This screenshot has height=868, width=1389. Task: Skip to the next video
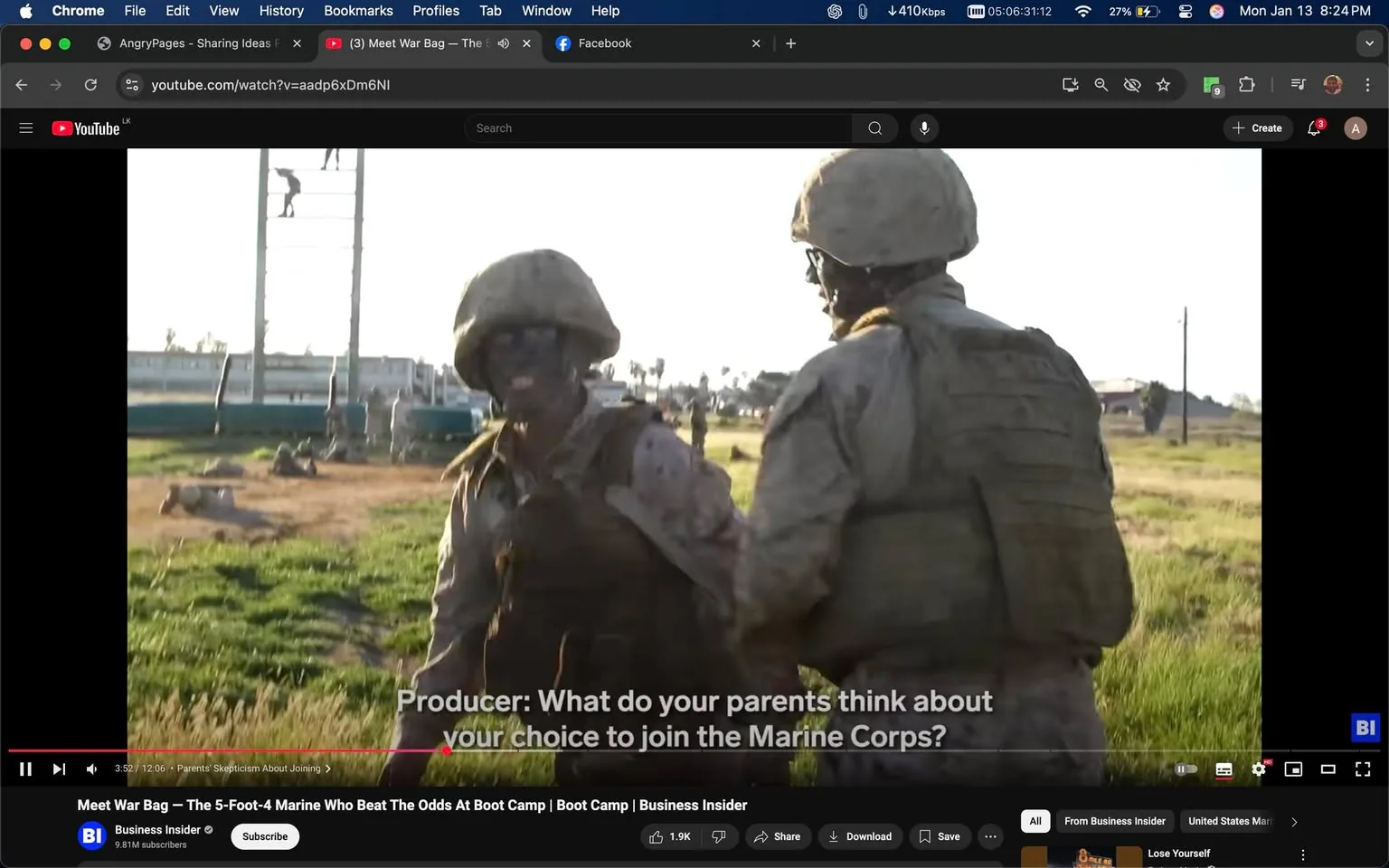pos(58,769)
